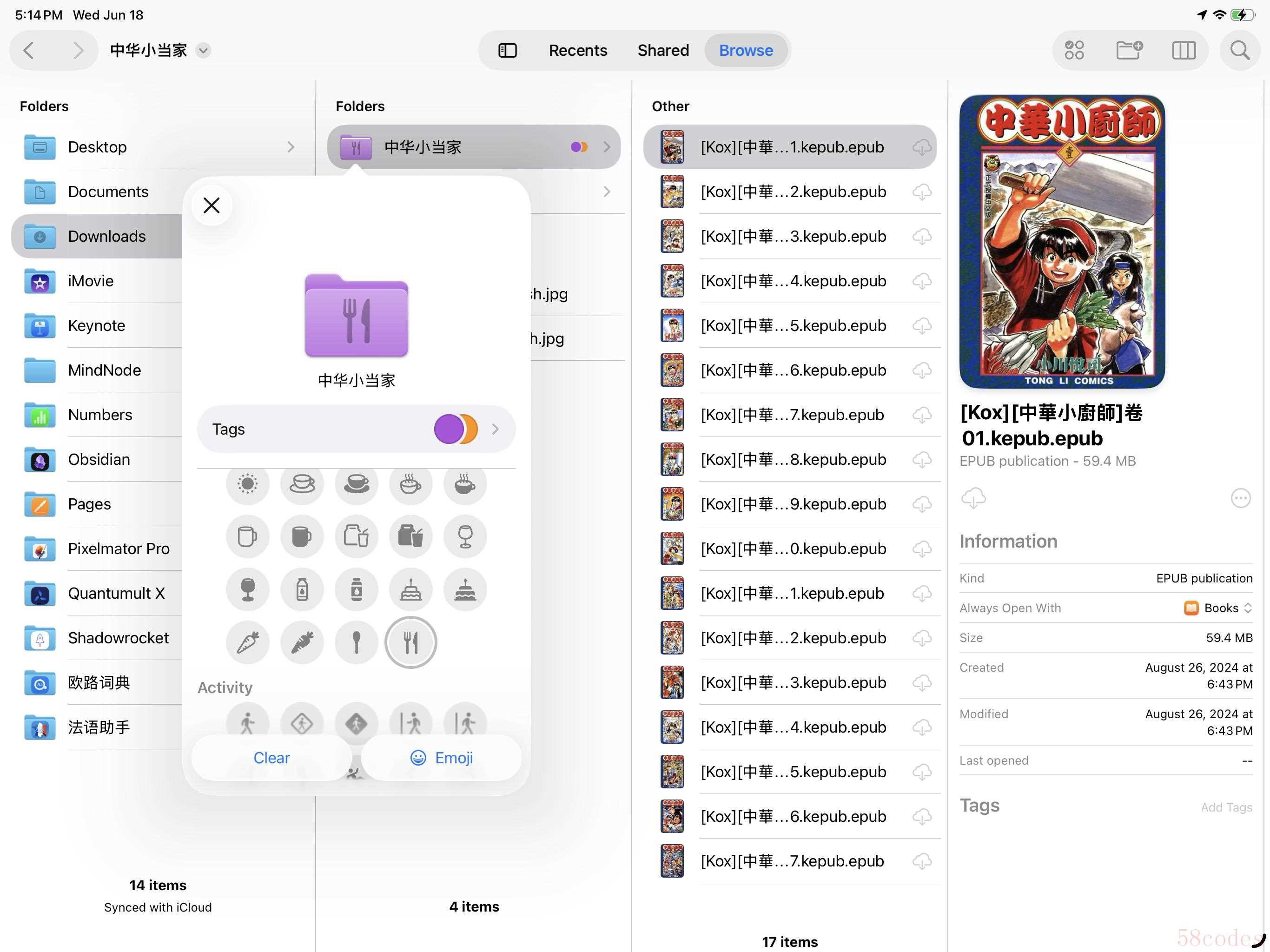The height and width of the screenshot is (952, 1270).
Task: Open the folder title dropdown chevron
Action: [203, 51]
